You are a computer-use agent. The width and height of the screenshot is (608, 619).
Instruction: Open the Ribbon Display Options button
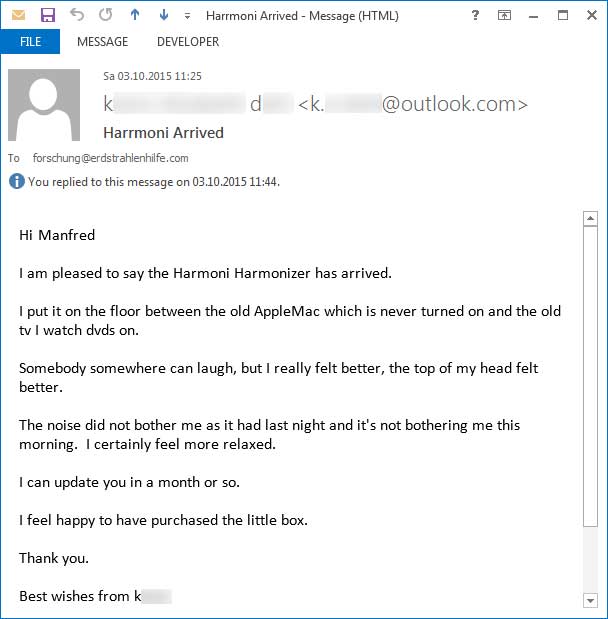pyautogui.click(x=504, y=15)
